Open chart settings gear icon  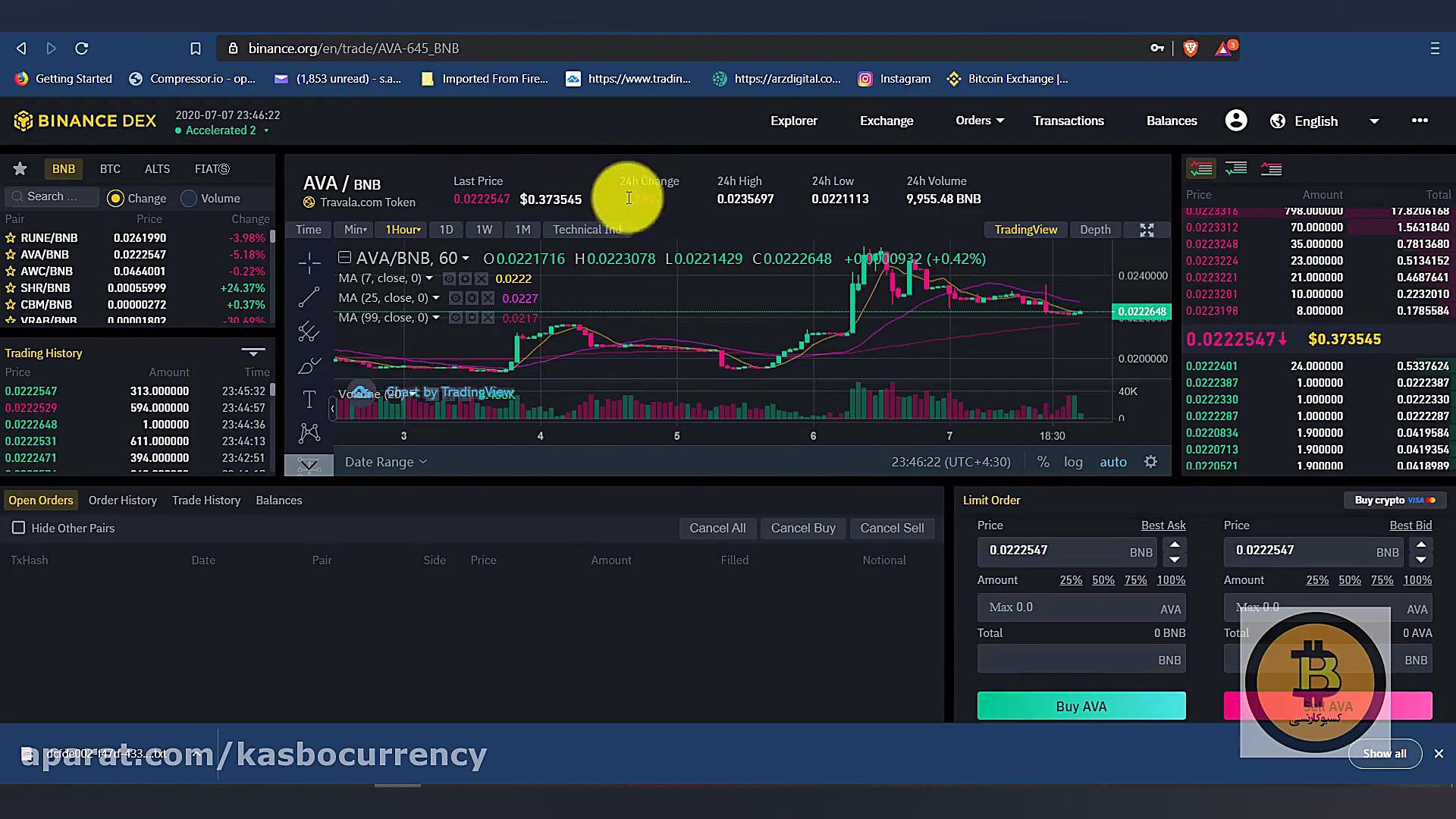[x=1150, y=462]
